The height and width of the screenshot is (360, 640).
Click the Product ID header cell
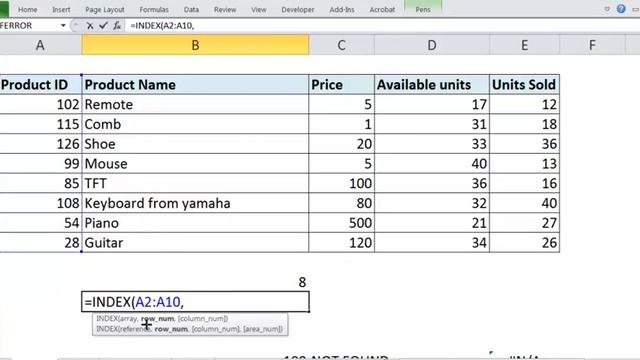point(40,84)
